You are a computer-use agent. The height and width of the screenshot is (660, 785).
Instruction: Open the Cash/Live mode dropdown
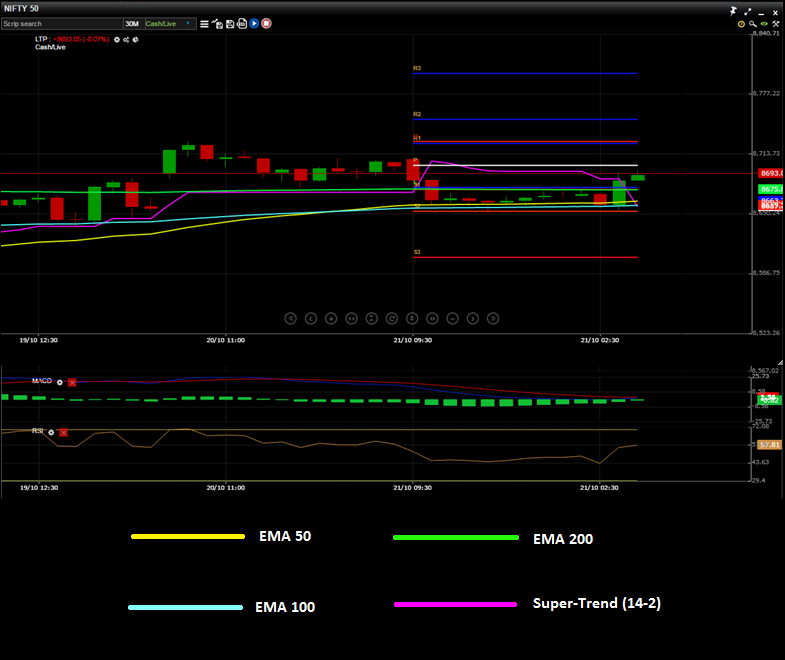point(170,24)
